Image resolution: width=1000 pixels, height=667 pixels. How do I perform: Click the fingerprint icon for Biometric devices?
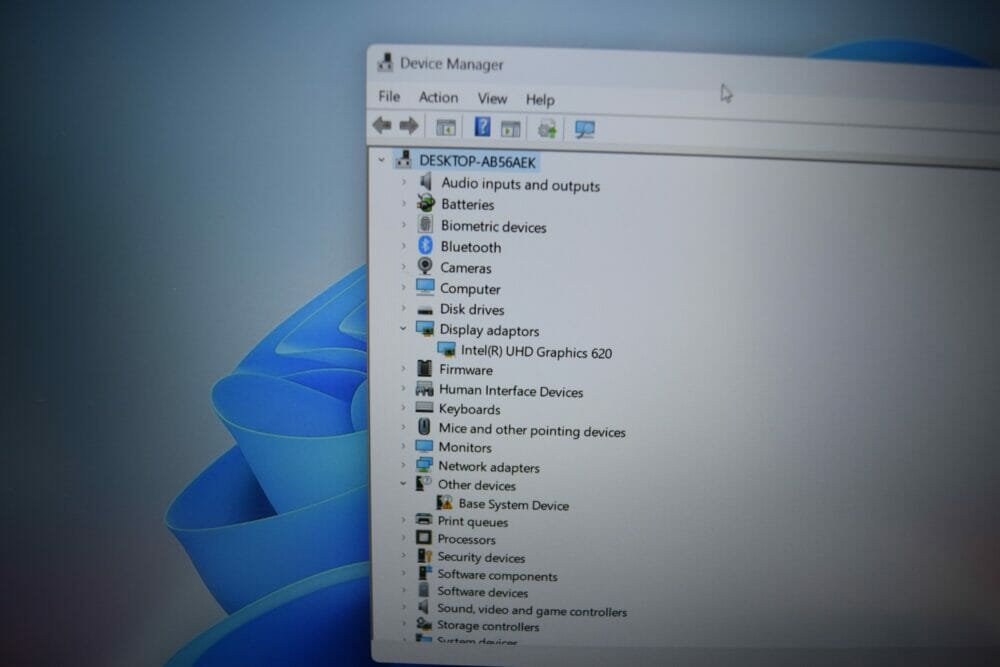pos(425,224)
